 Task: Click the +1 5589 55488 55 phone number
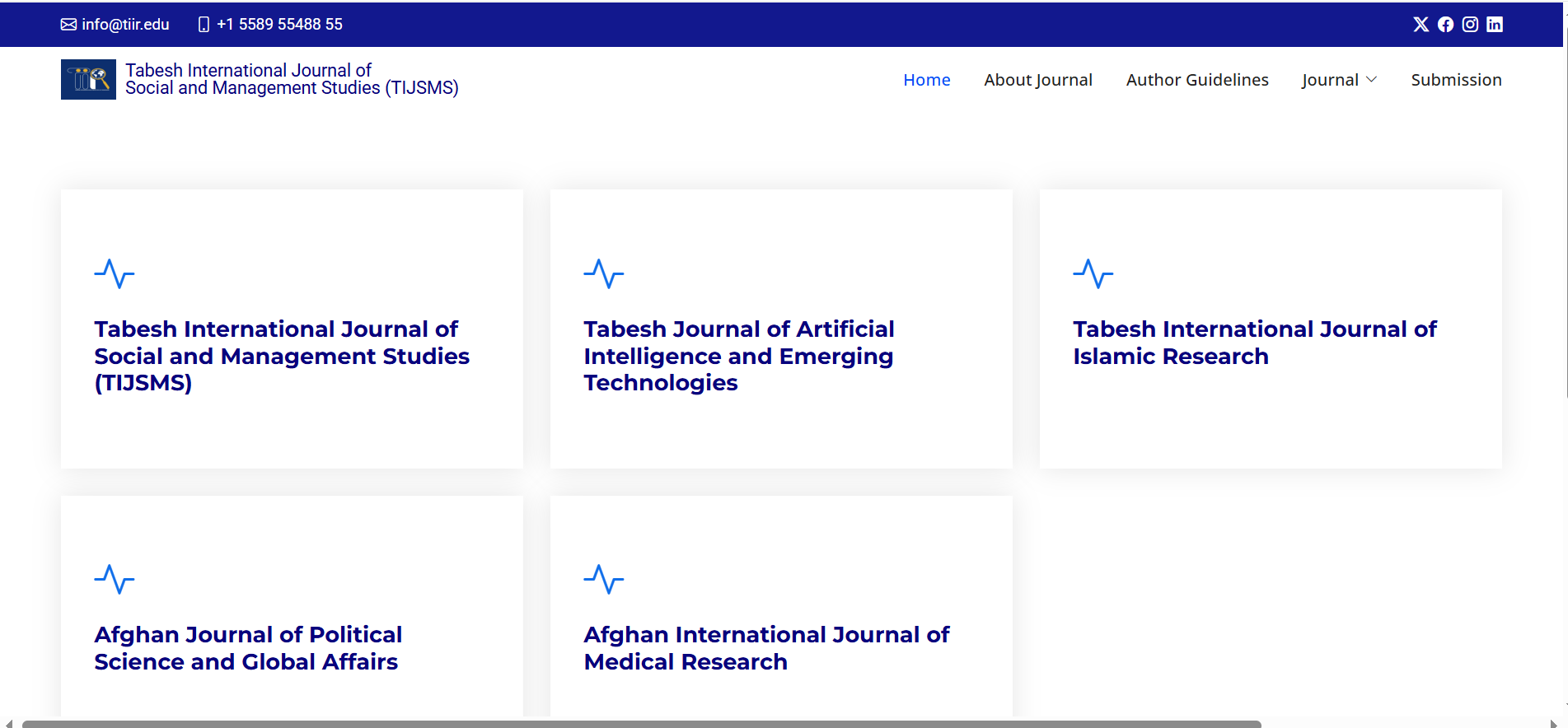tap(279, 25)
